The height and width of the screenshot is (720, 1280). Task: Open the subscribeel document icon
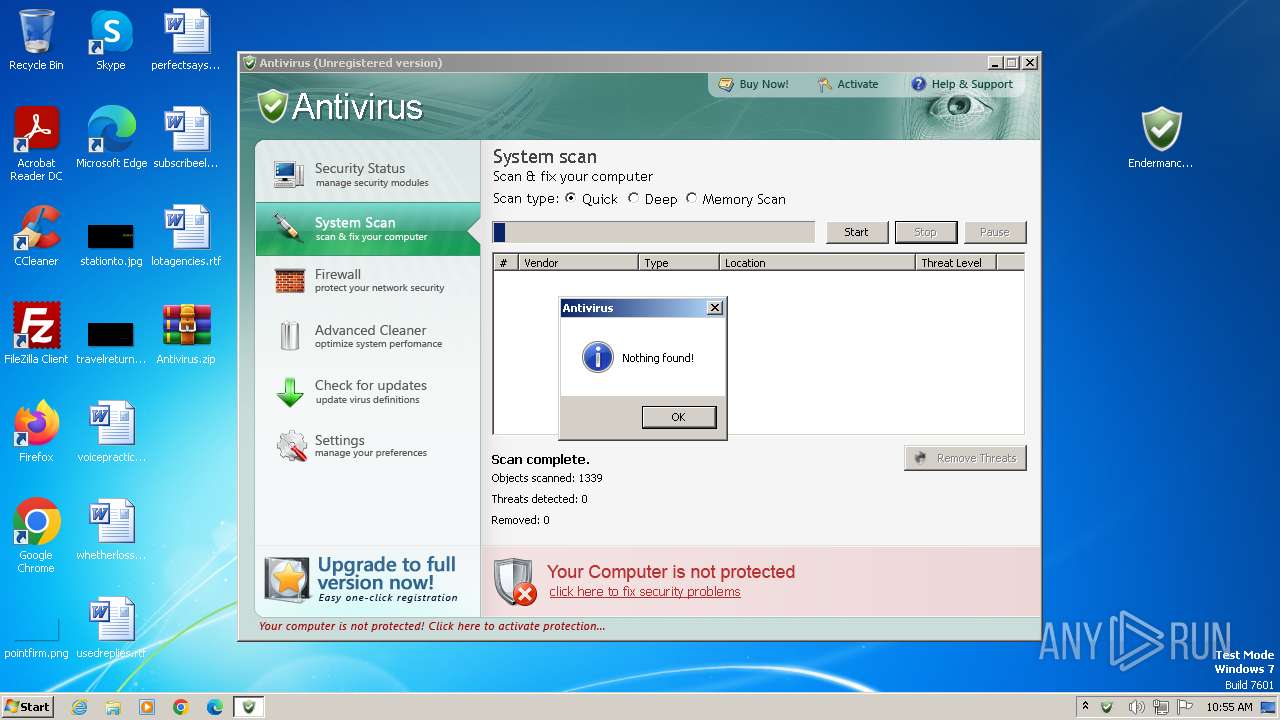186,138
